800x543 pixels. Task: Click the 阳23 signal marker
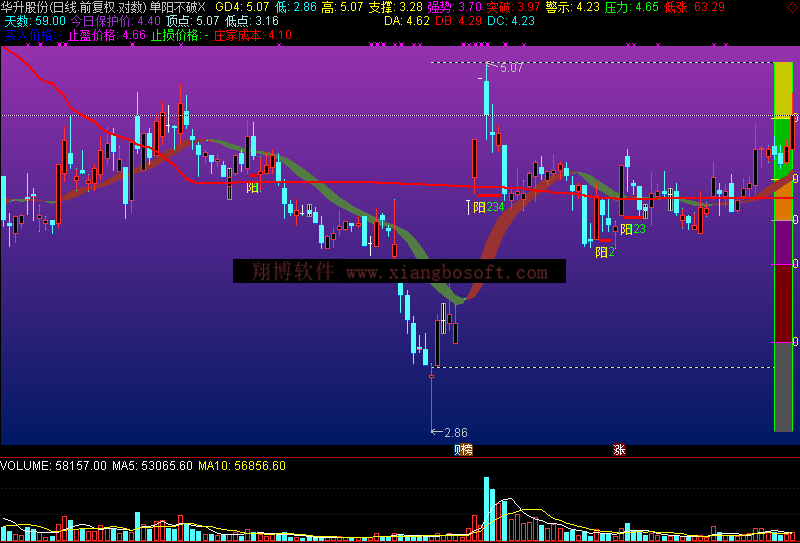coord(632,229)
